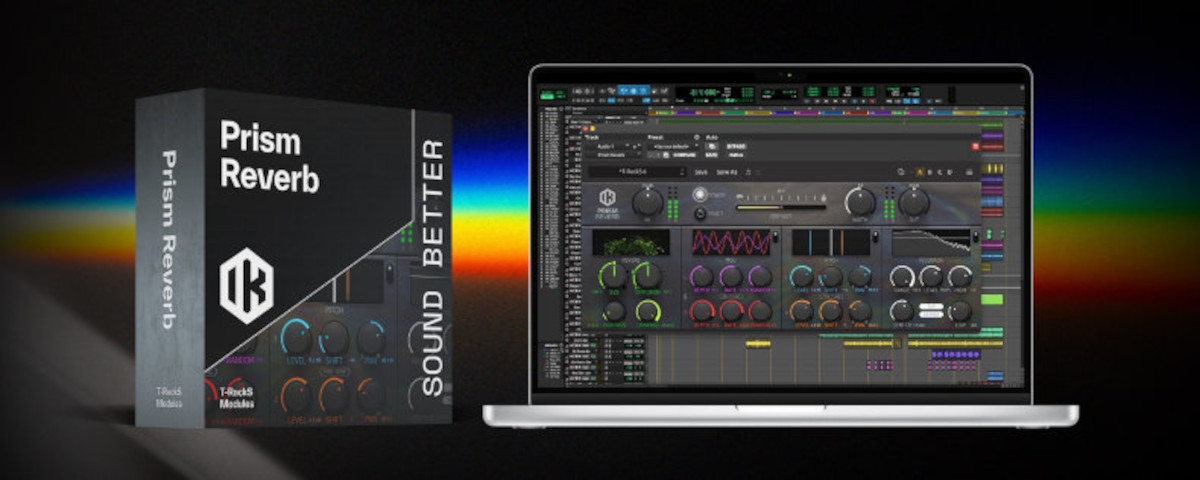Click the COMPARE button in the plugin header

[x=684, y=154]
